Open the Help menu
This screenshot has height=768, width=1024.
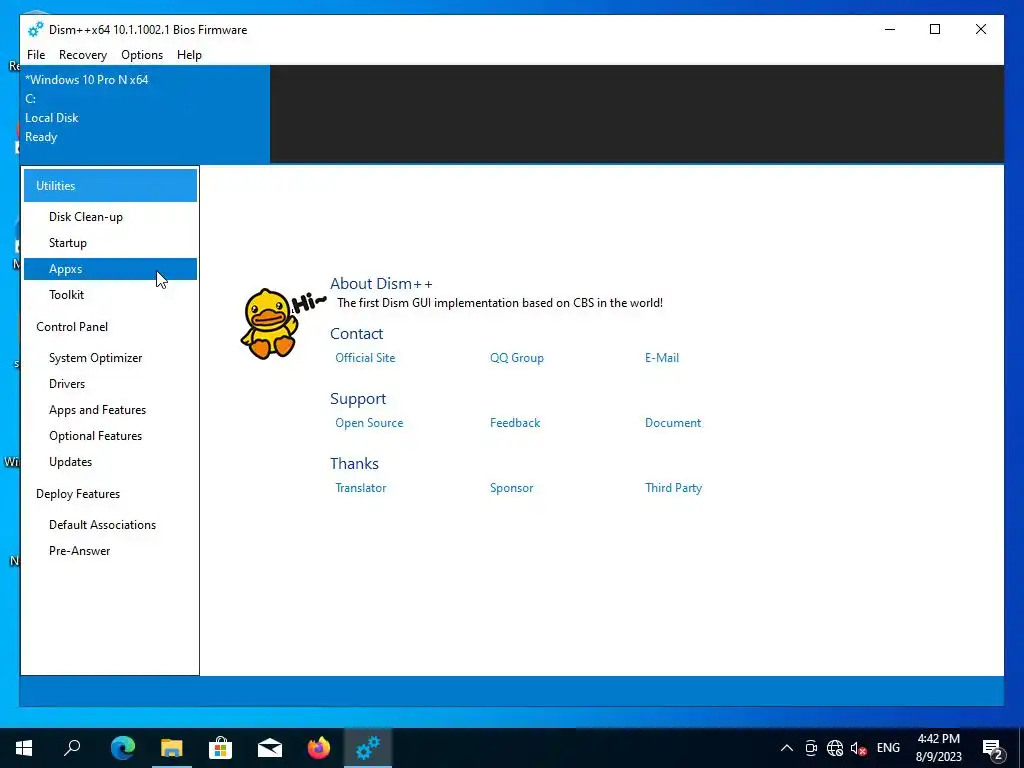tap(189, 55)
